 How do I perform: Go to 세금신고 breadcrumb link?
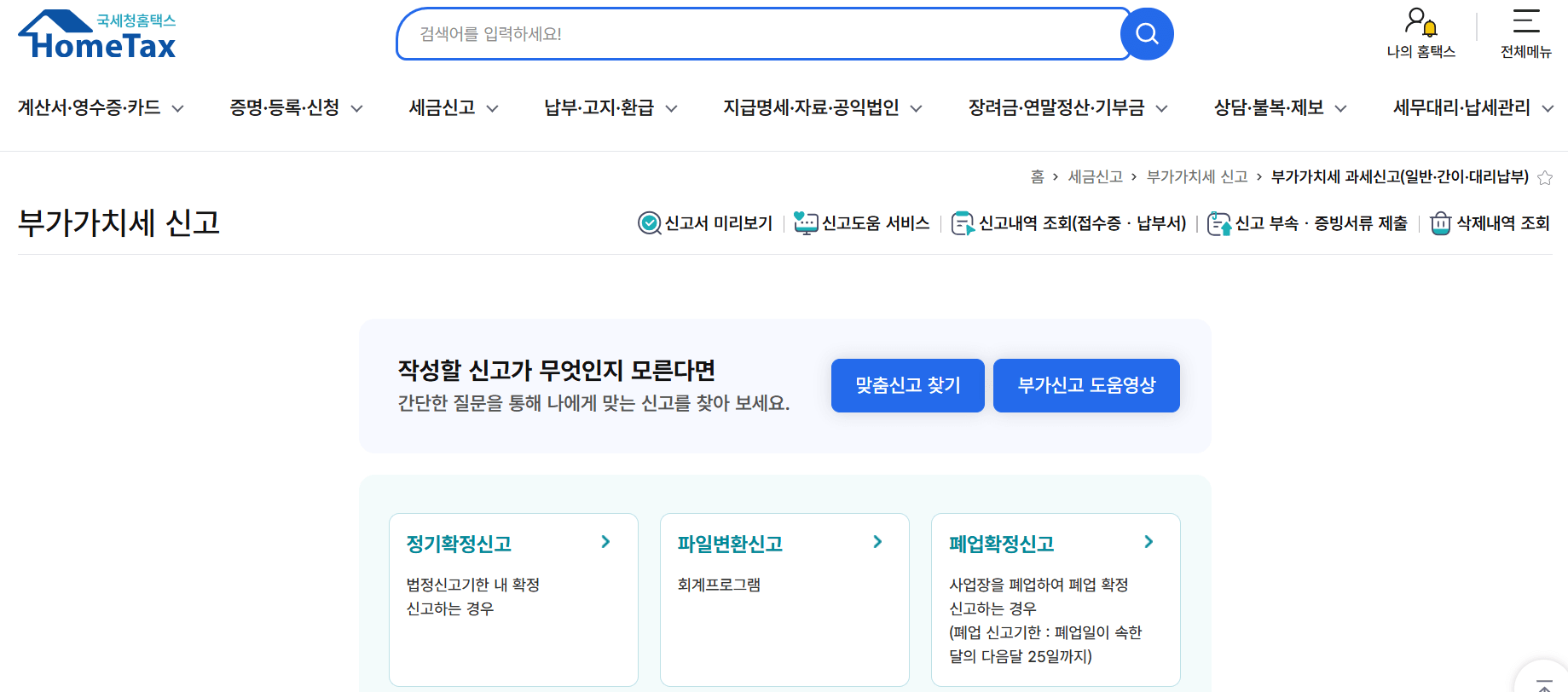[x=1095, y=176]
